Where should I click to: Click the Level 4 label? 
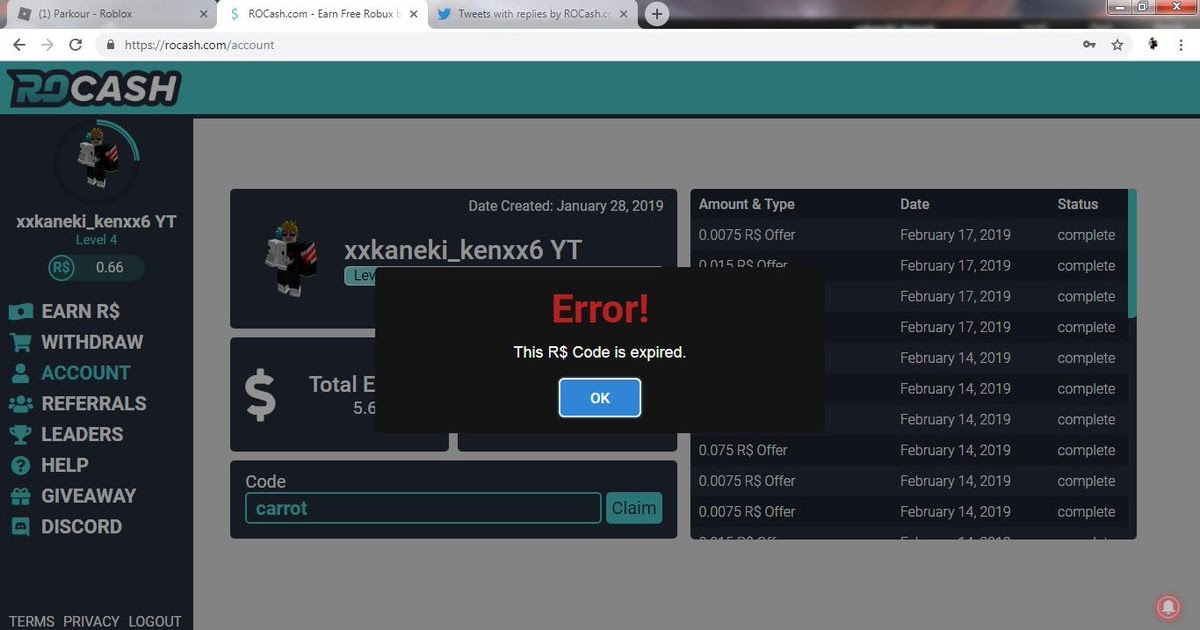pyautogui.click(x=97, y=240)
